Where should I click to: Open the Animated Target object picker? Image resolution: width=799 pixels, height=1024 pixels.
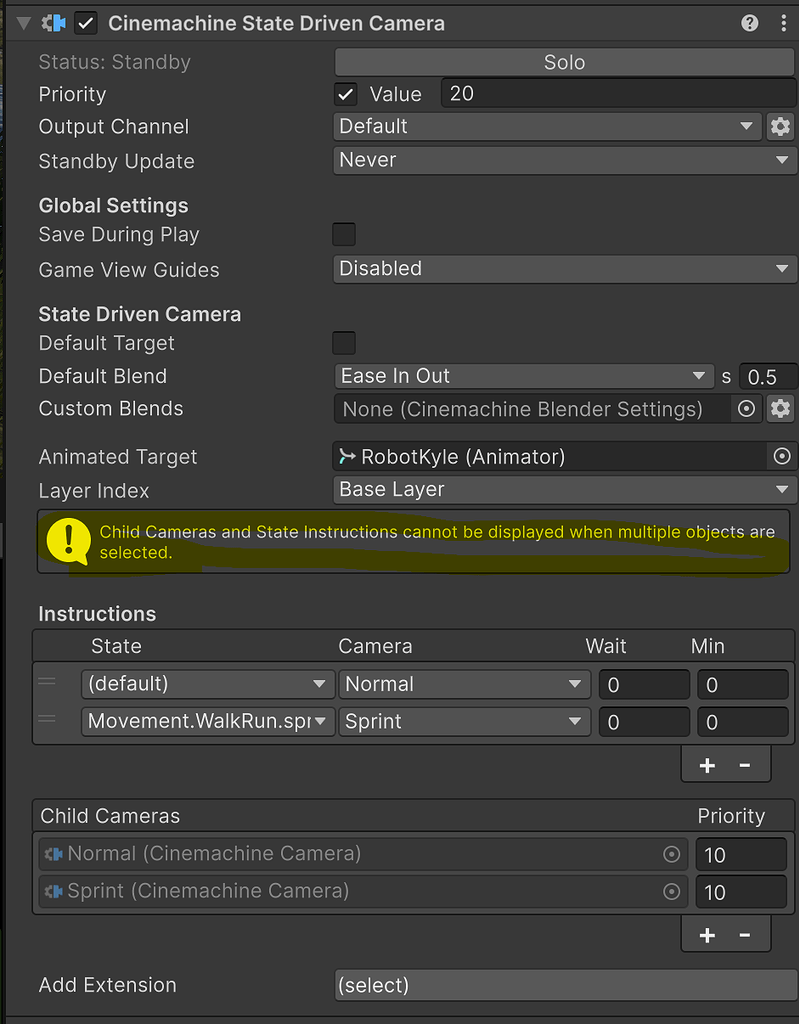click(781, 456)
